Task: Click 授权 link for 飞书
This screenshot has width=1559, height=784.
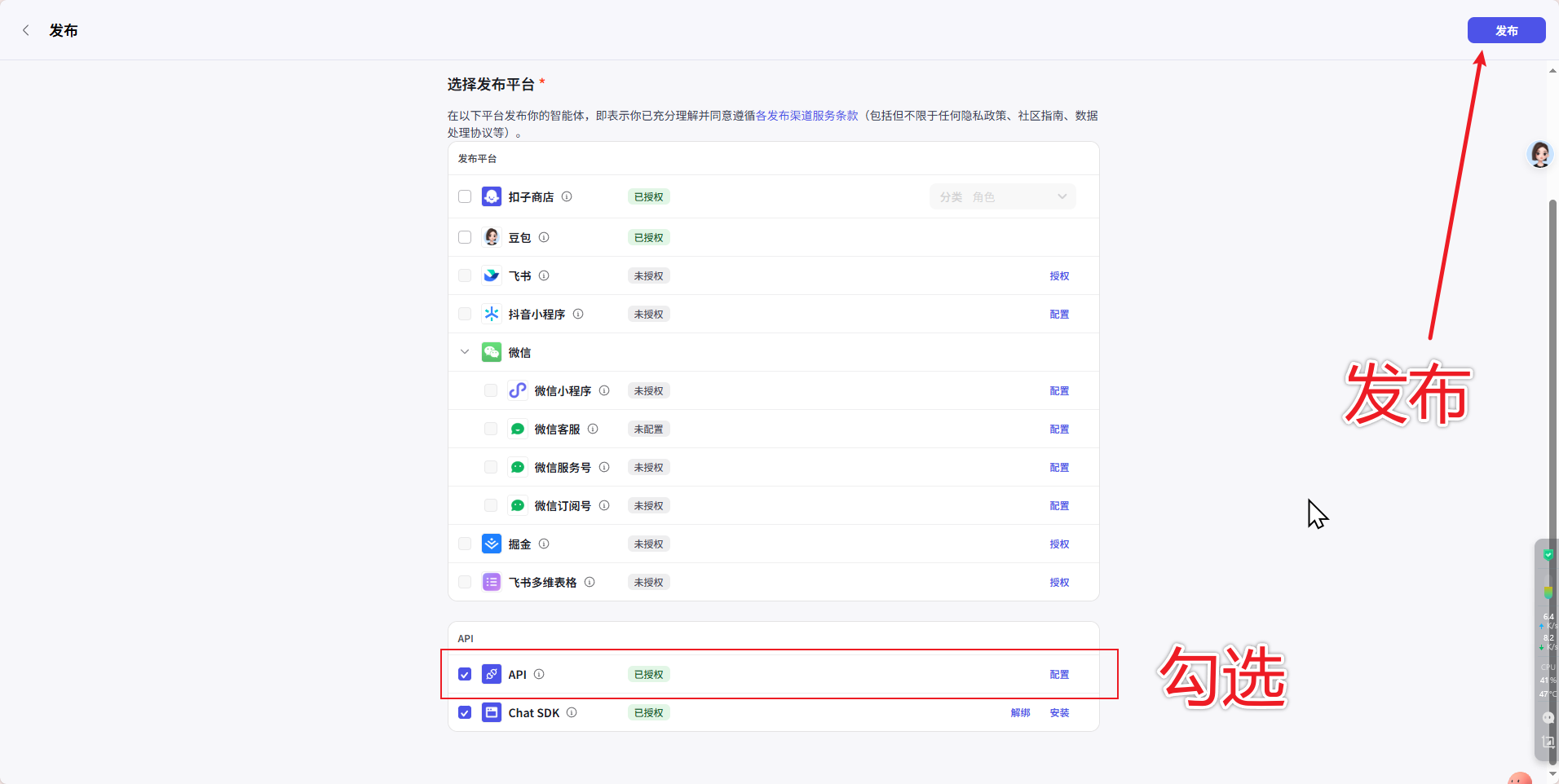Action: tap(1059, 275)
